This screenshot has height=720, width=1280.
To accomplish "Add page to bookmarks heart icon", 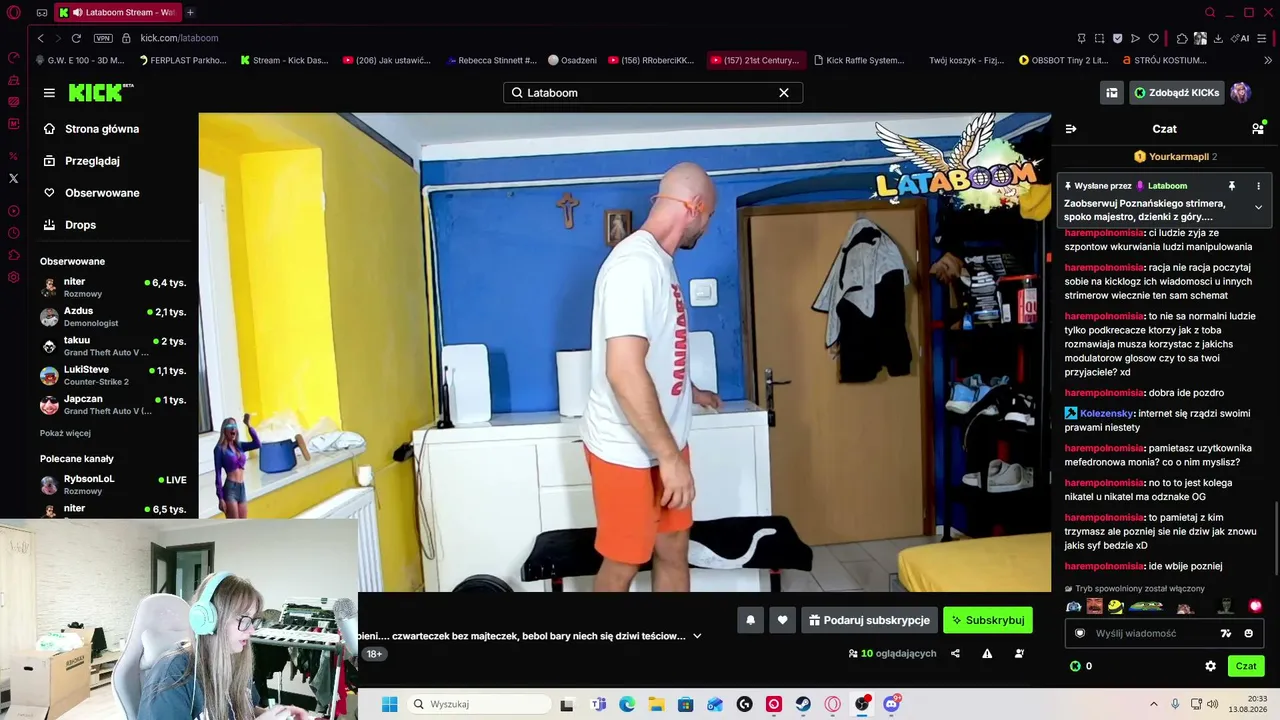I will click(1153, 38).
